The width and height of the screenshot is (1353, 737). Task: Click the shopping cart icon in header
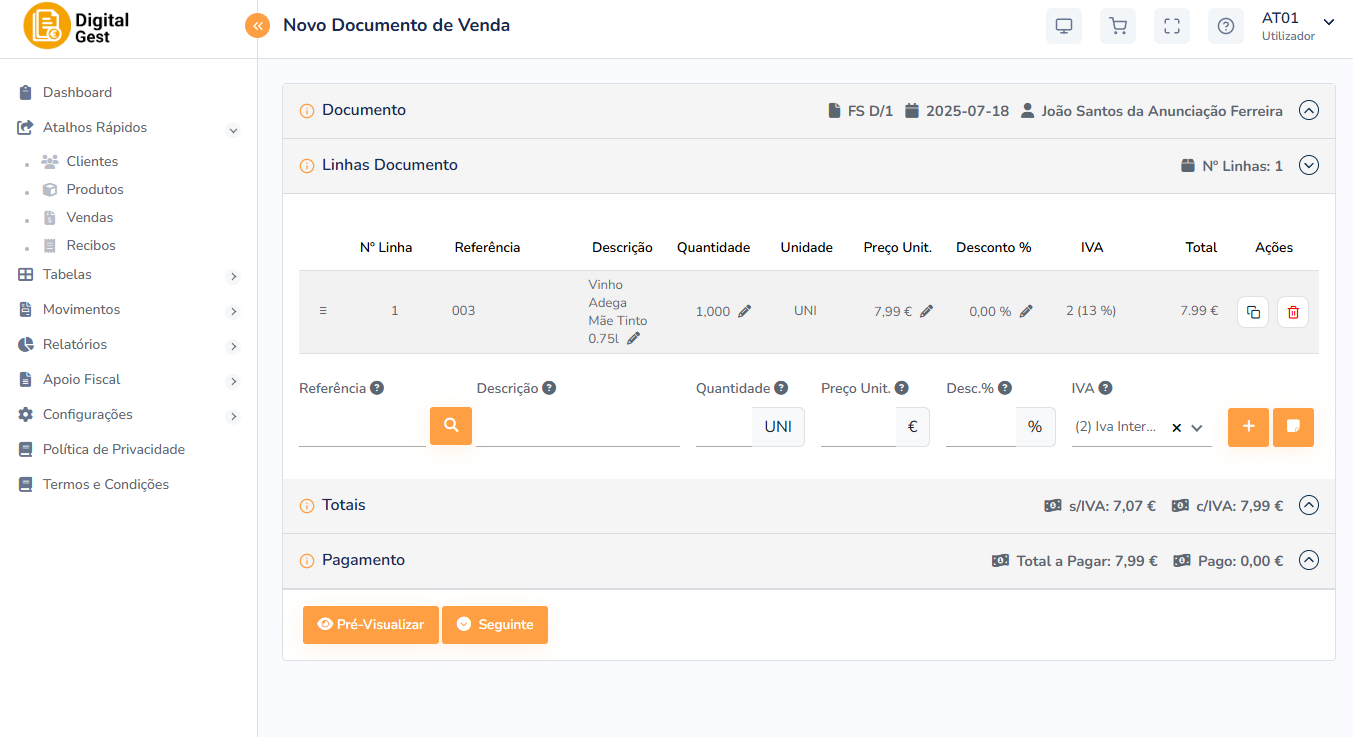point(1117,26)
